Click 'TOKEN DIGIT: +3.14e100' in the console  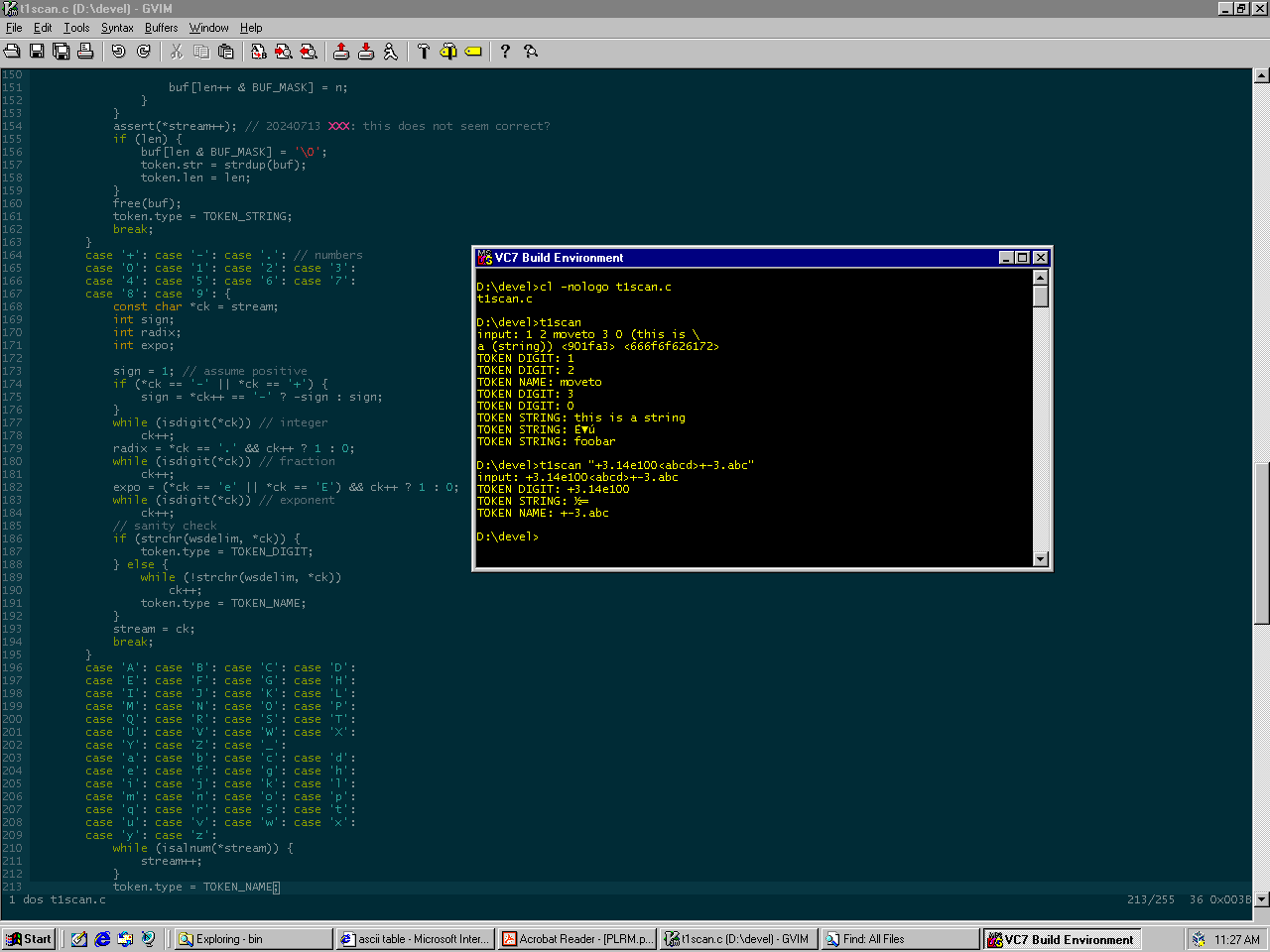point(553,489)
